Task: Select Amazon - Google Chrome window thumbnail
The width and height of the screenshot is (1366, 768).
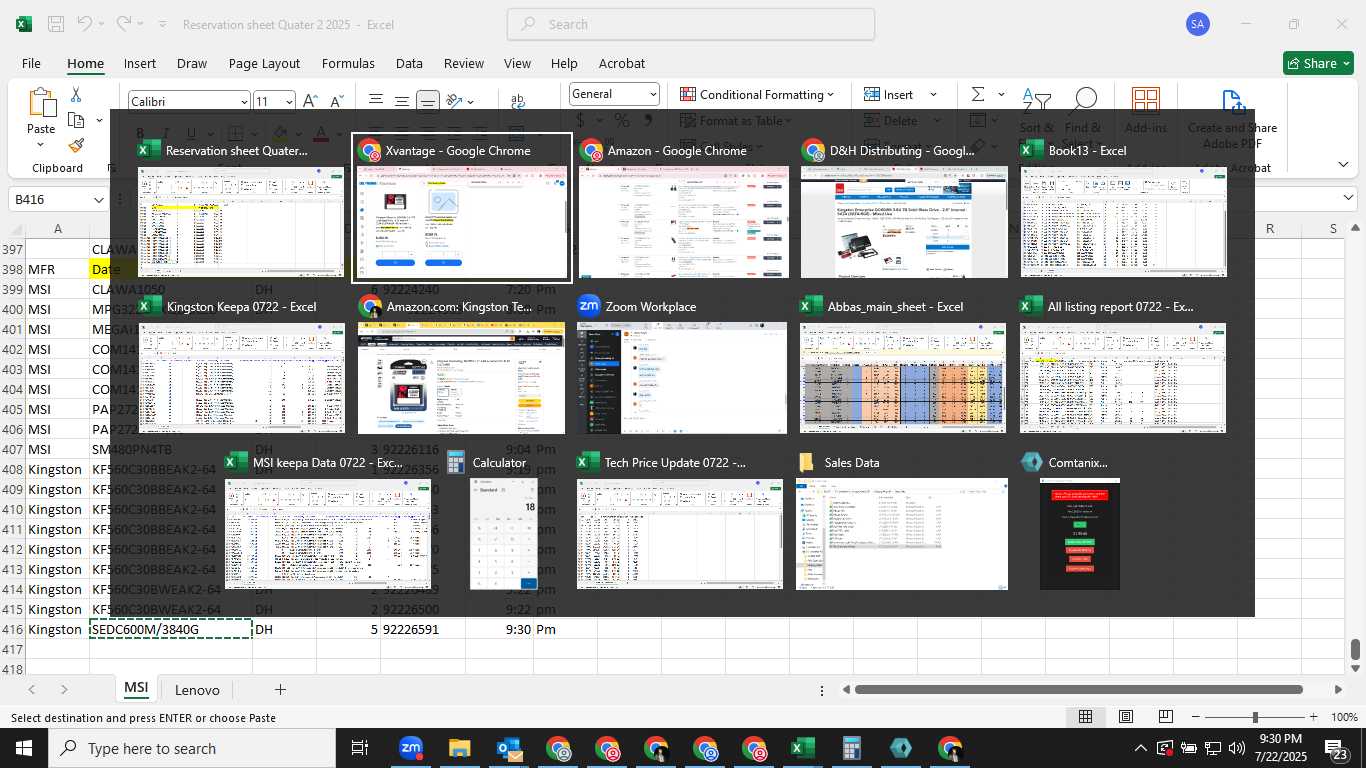Action: [x=683, y=208]
